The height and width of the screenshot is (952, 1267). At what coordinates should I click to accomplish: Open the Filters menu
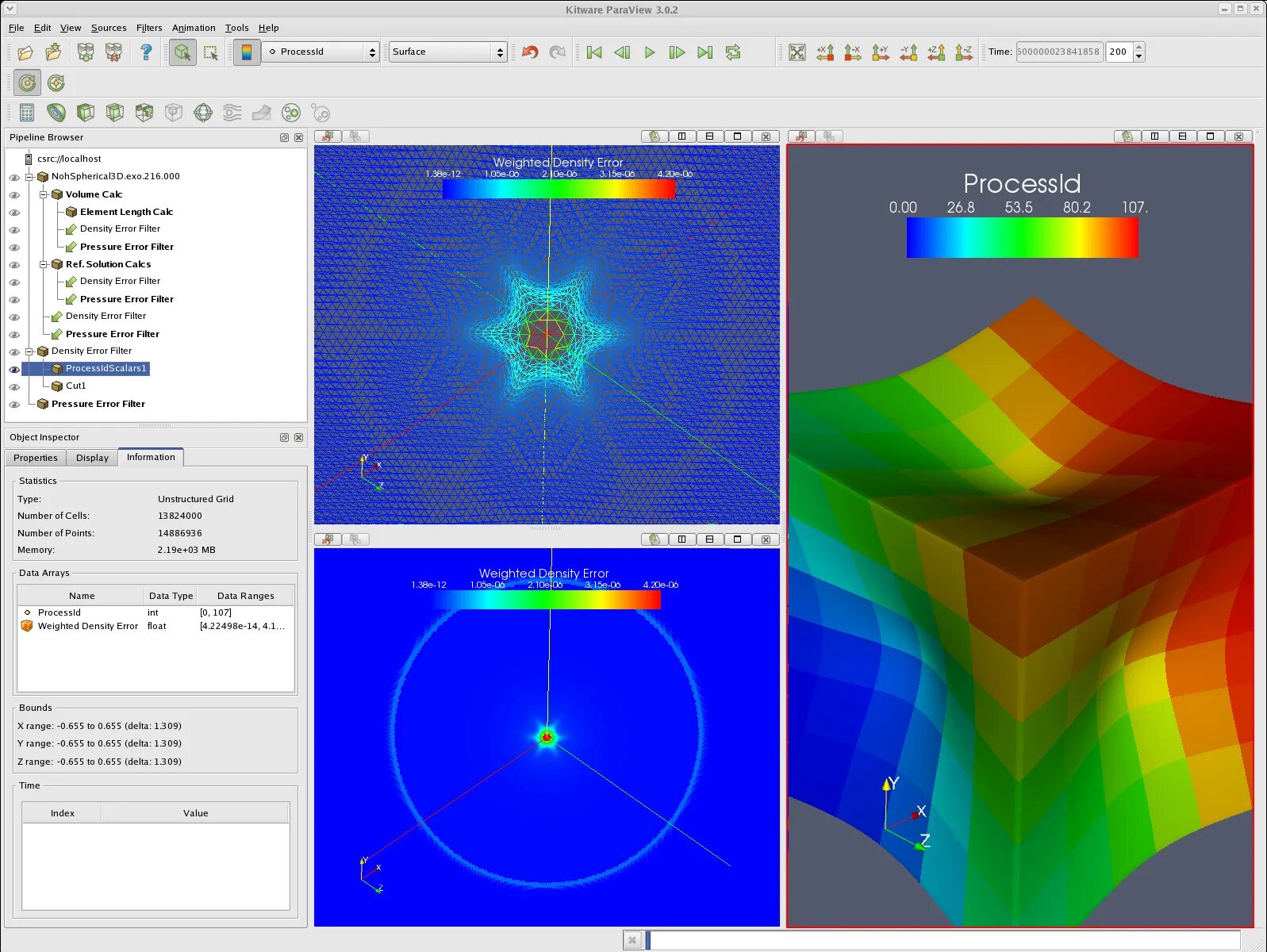click(149, 28)
